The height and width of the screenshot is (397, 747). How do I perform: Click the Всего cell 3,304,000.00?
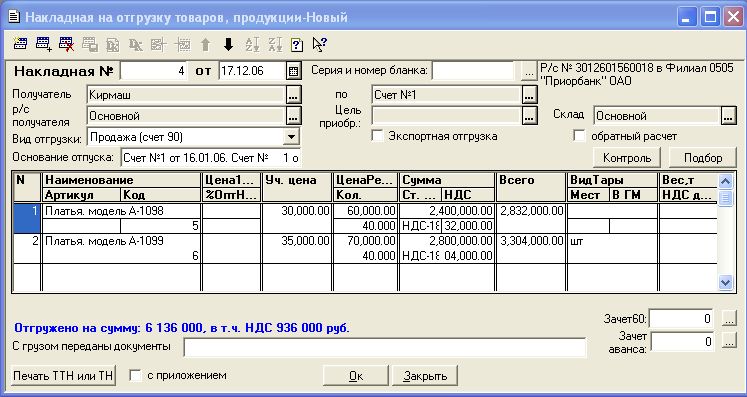[x=531, y=241]
